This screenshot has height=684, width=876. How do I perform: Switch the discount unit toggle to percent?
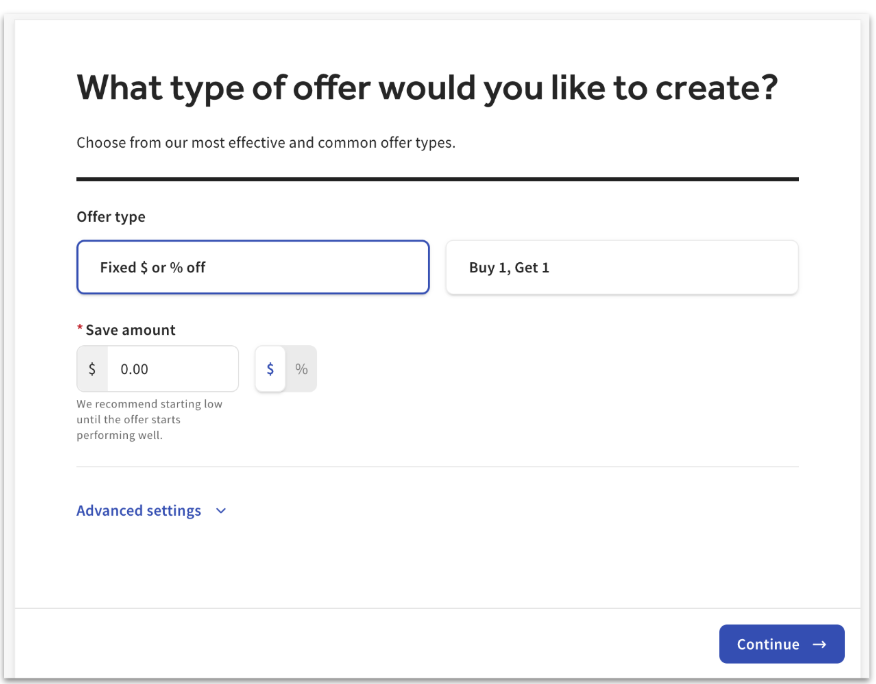click(301, 369)
